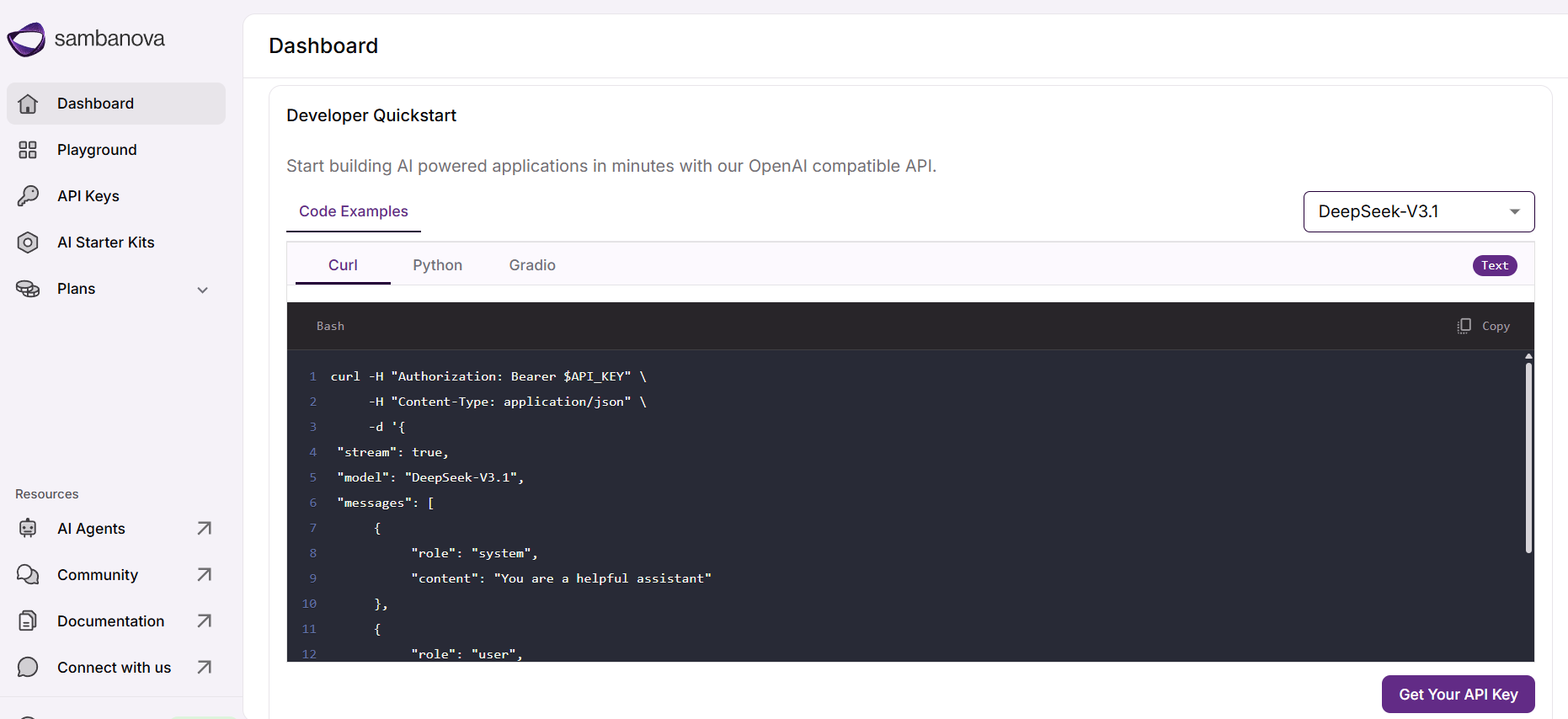This screenshot has height=719, width=1568.
Task: Click the "You are a helpful assistant" line
Action: click(561, 578)
